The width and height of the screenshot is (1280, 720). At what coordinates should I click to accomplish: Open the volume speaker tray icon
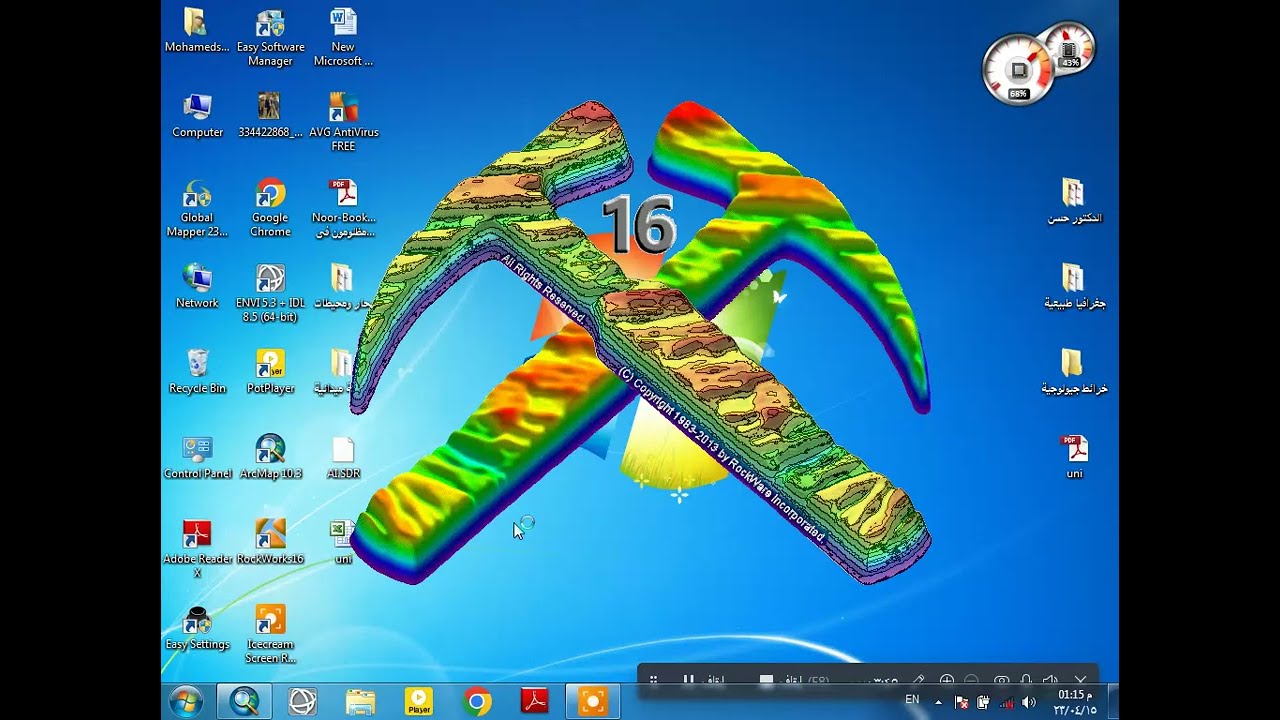tap(1029, 702)
